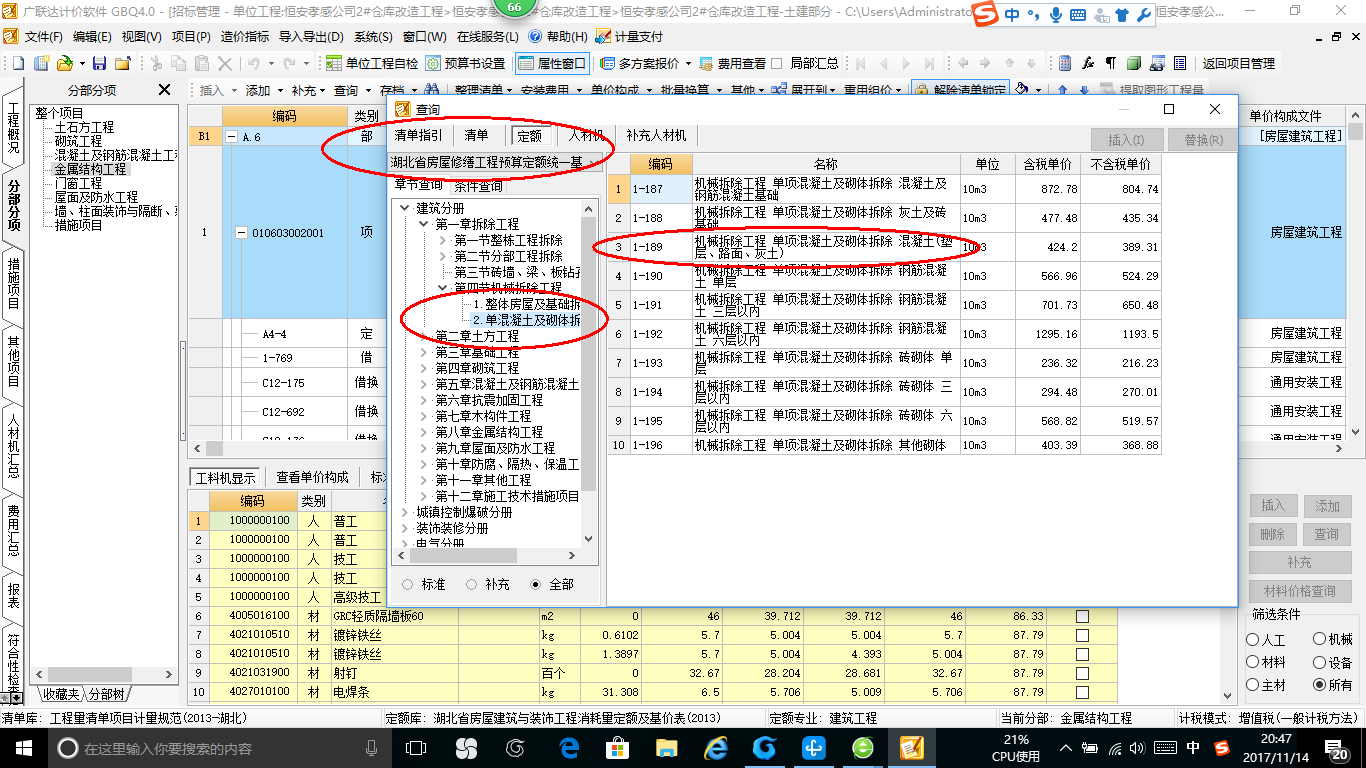This screenshot has height=768, width=1366.
Task: Select the 人工 filter radio button
Action: (1253, 639)
